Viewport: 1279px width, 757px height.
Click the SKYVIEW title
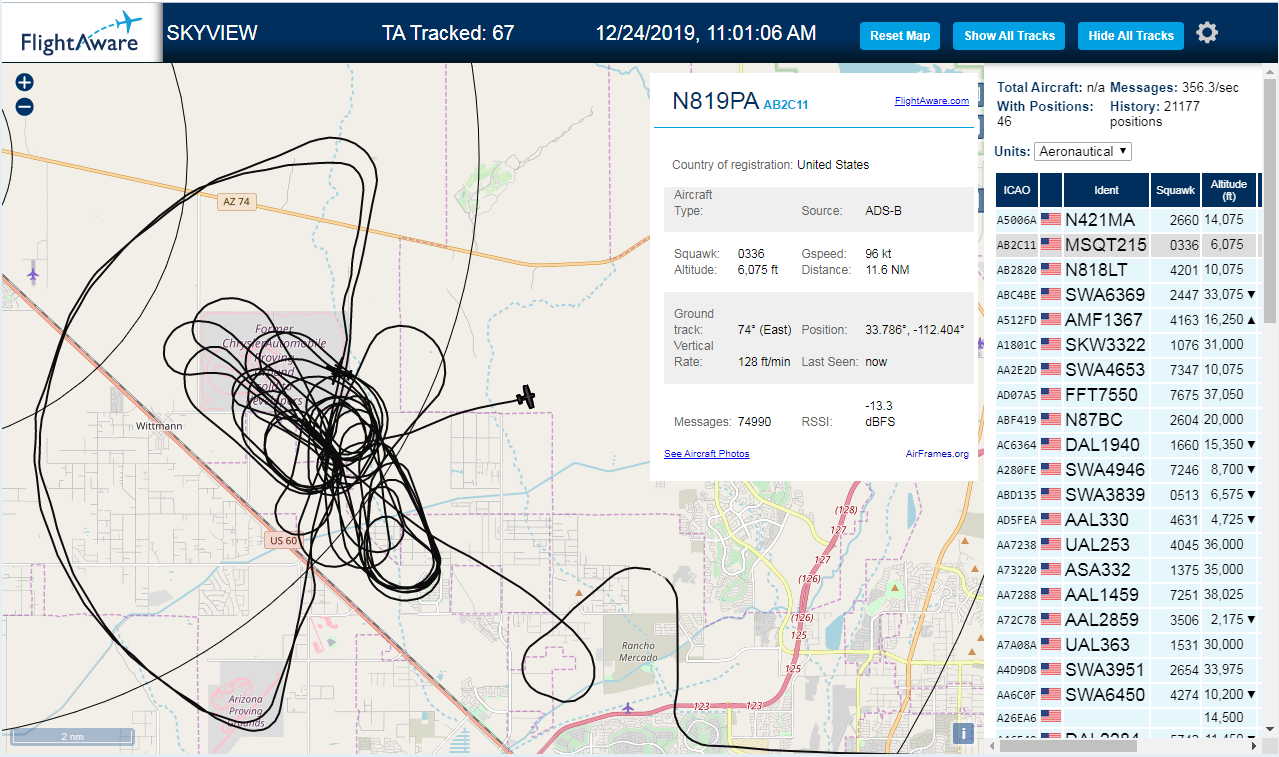pos(212,33)
